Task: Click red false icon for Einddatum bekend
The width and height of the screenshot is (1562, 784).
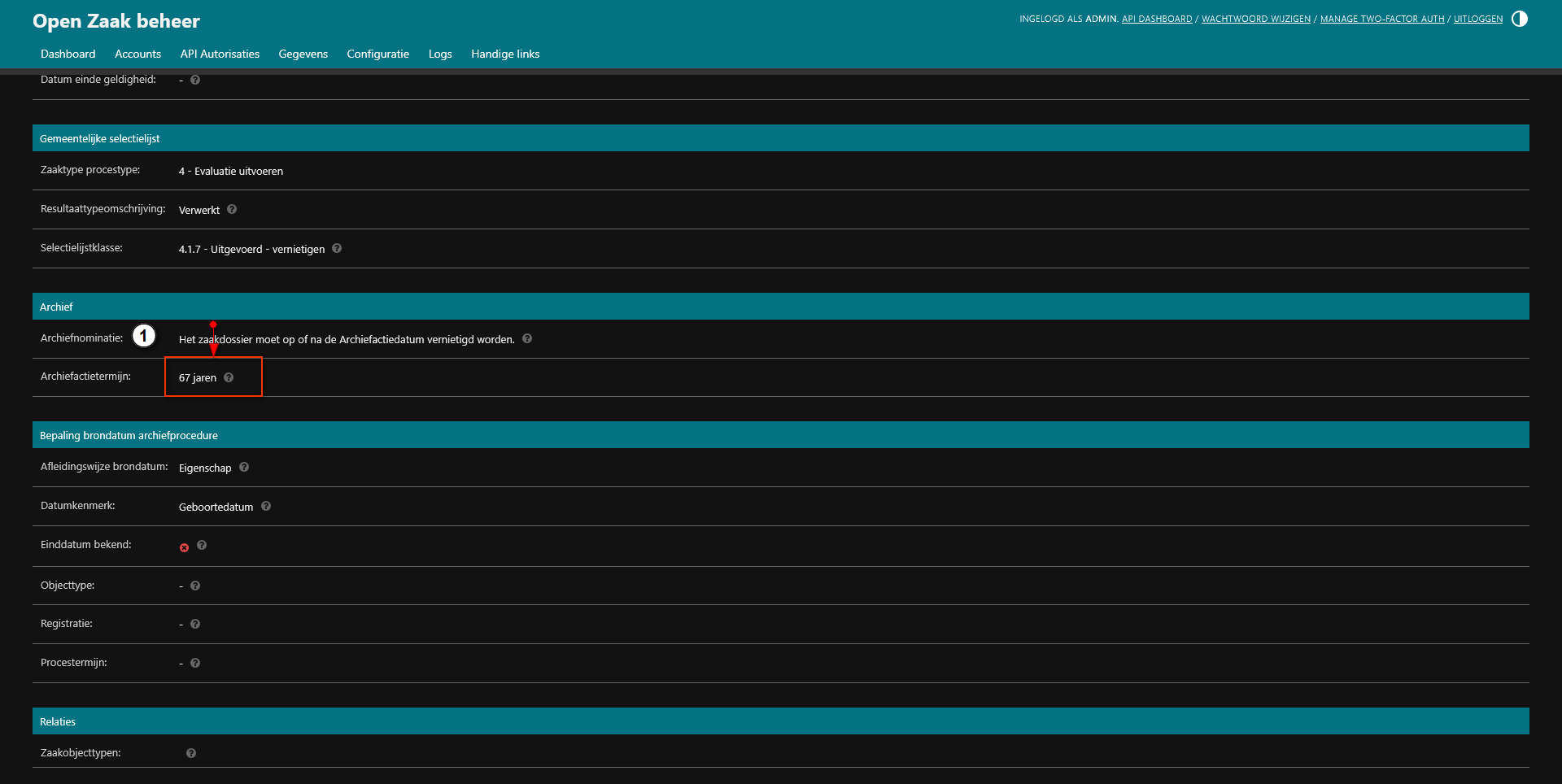Action: coord(184,548)
